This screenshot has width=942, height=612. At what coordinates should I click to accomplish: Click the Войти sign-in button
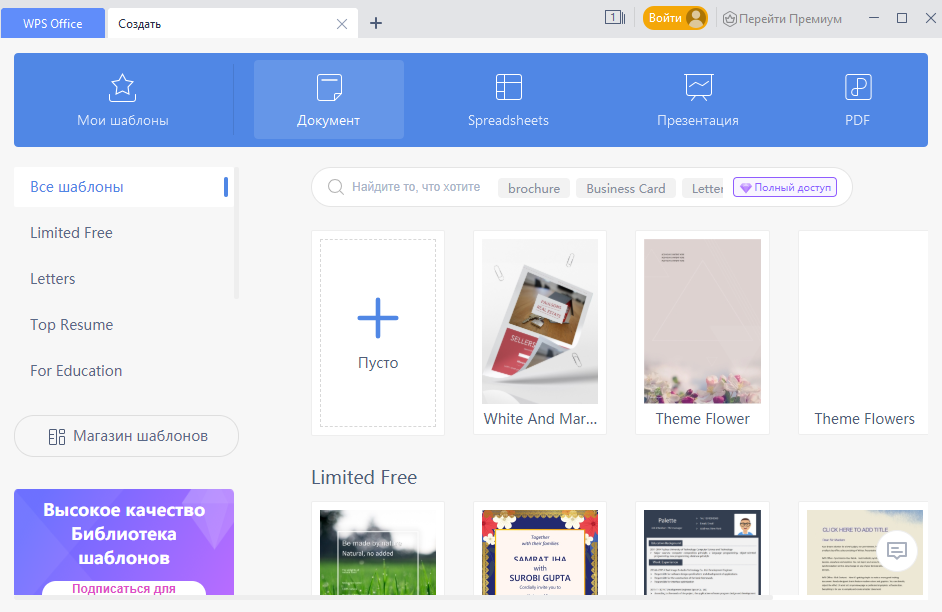point(675,18)
